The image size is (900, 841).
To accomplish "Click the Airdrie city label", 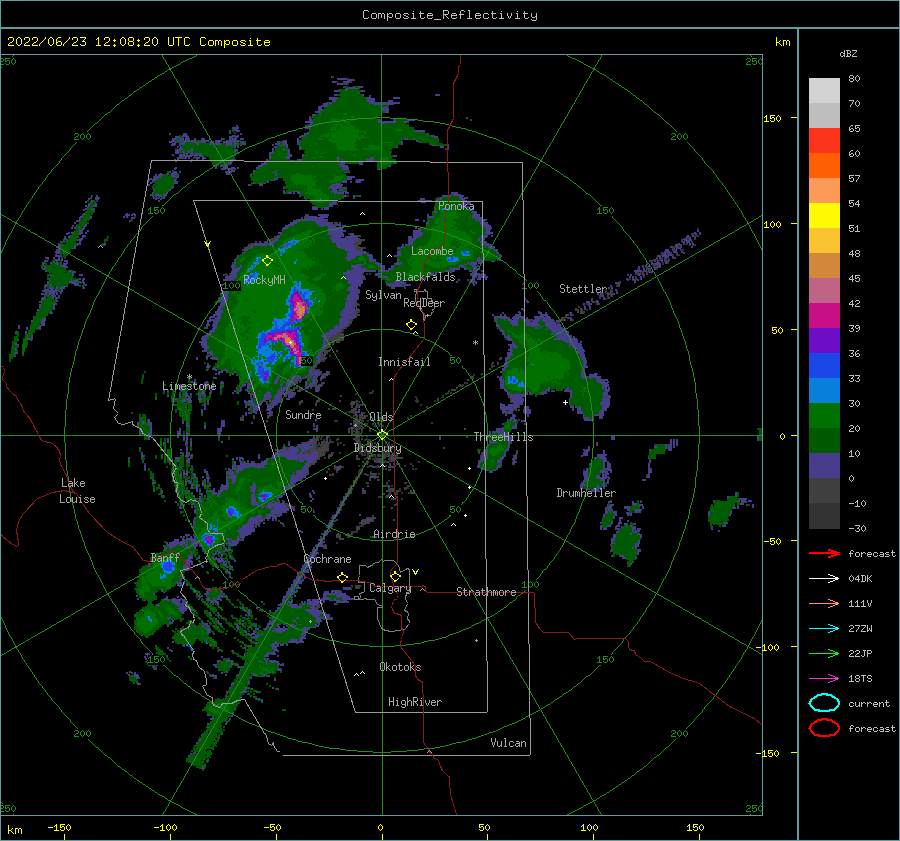I will [x=394, y=534].
